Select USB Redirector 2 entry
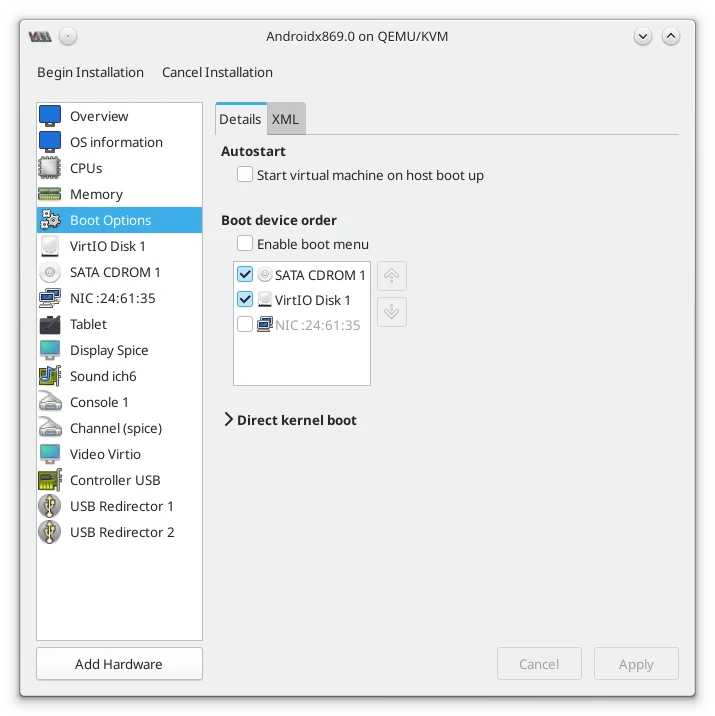The height and width of the screenshot is (716, 715). (119, 532)
